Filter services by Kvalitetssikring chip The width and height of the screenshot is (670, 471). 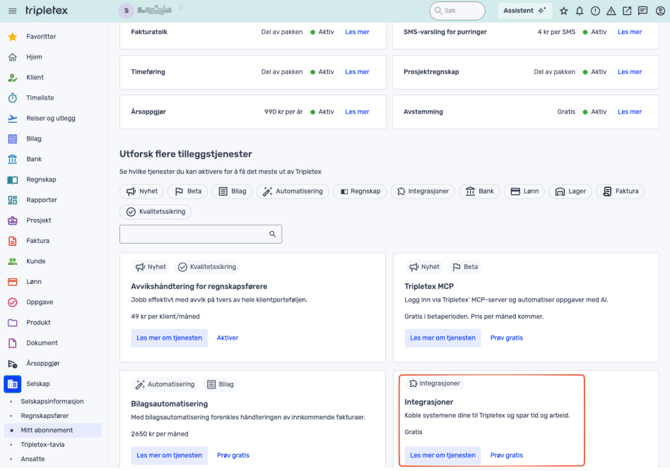(156, 212)
